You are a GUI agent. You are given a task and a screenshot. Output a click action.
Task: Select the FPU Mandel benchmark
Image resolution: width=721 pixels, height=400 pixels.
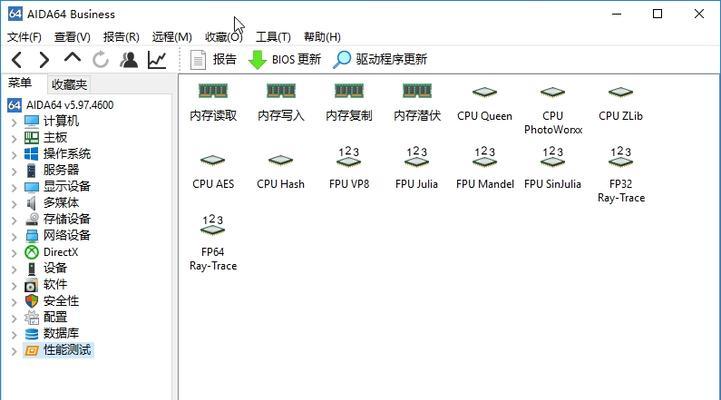coord(485,168)
